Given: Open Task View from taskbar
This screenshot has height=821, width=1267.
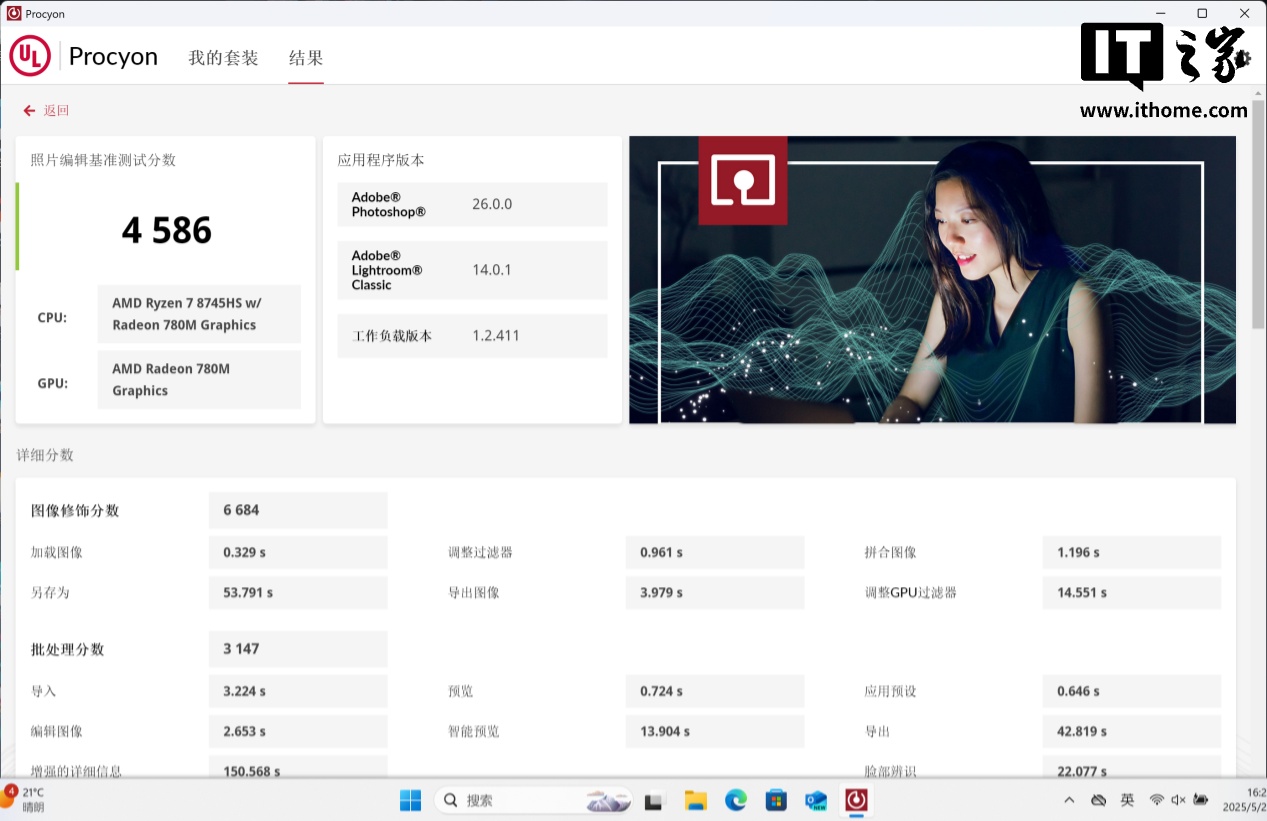Looking at the screenshot, I should (654, 800).
